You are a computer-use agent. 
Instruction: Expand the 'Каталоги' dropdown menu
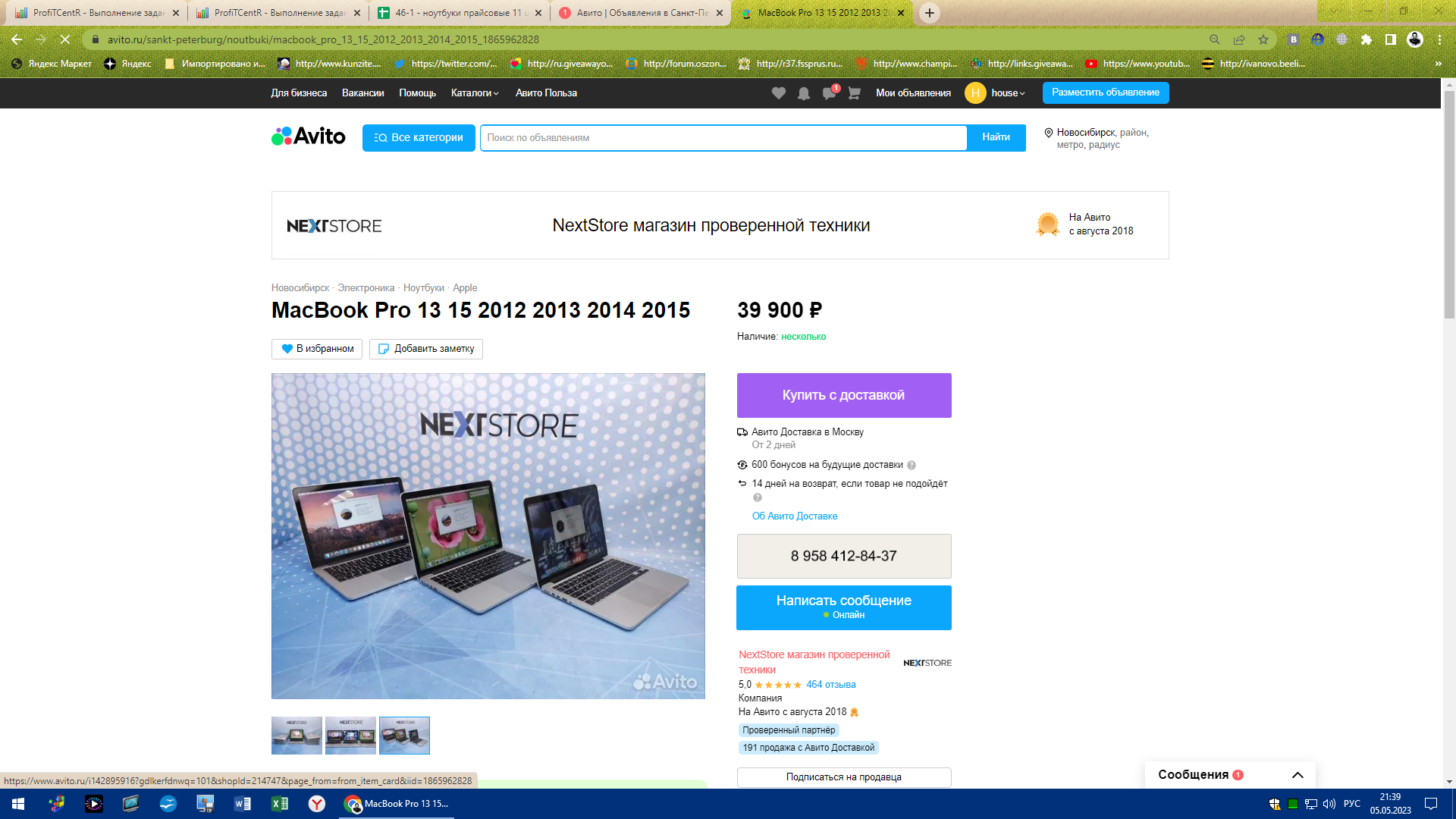(x=475, y=93)
